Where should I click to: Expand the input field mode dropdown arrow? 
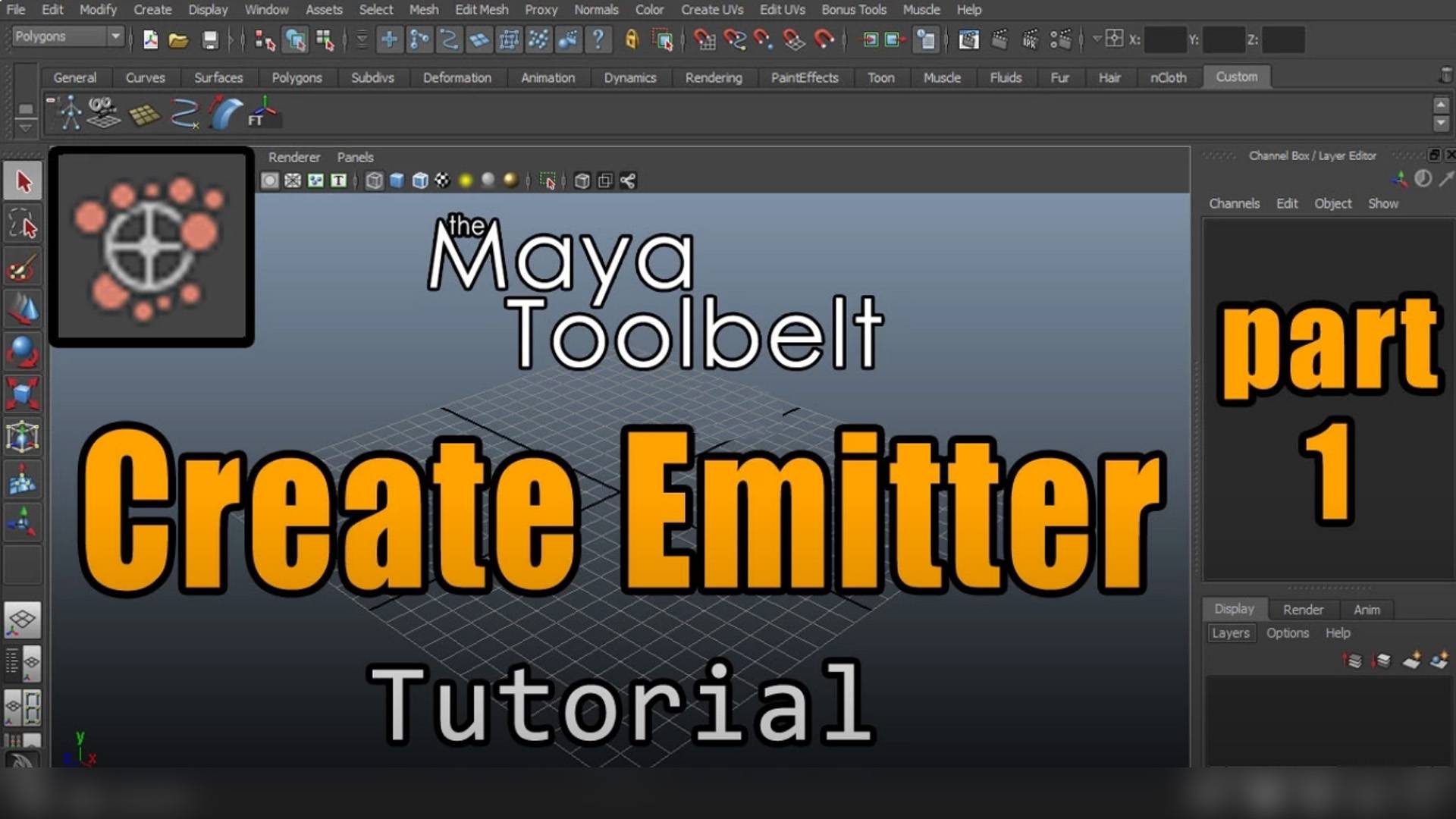pyautogui.click(x=1097, y=38)
